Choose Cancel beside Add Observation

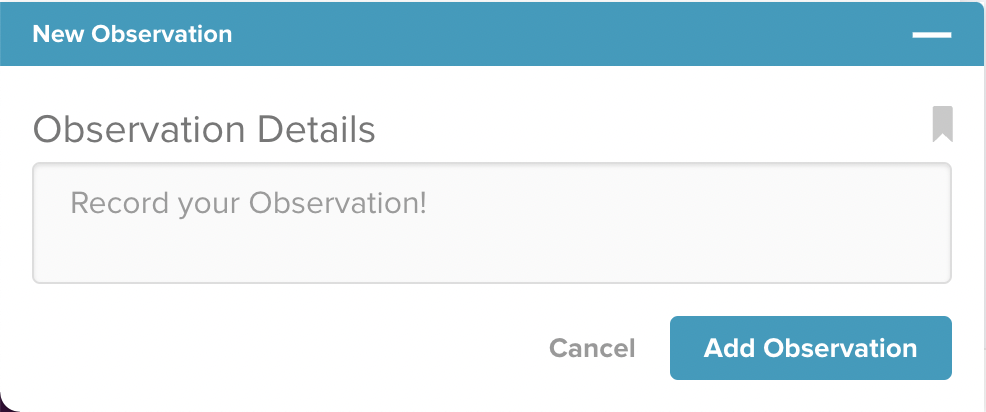coord(592,348)
